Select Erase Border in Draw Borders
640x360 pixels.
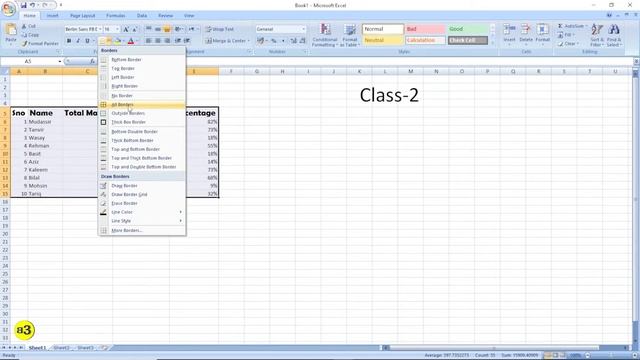[142, 203]
